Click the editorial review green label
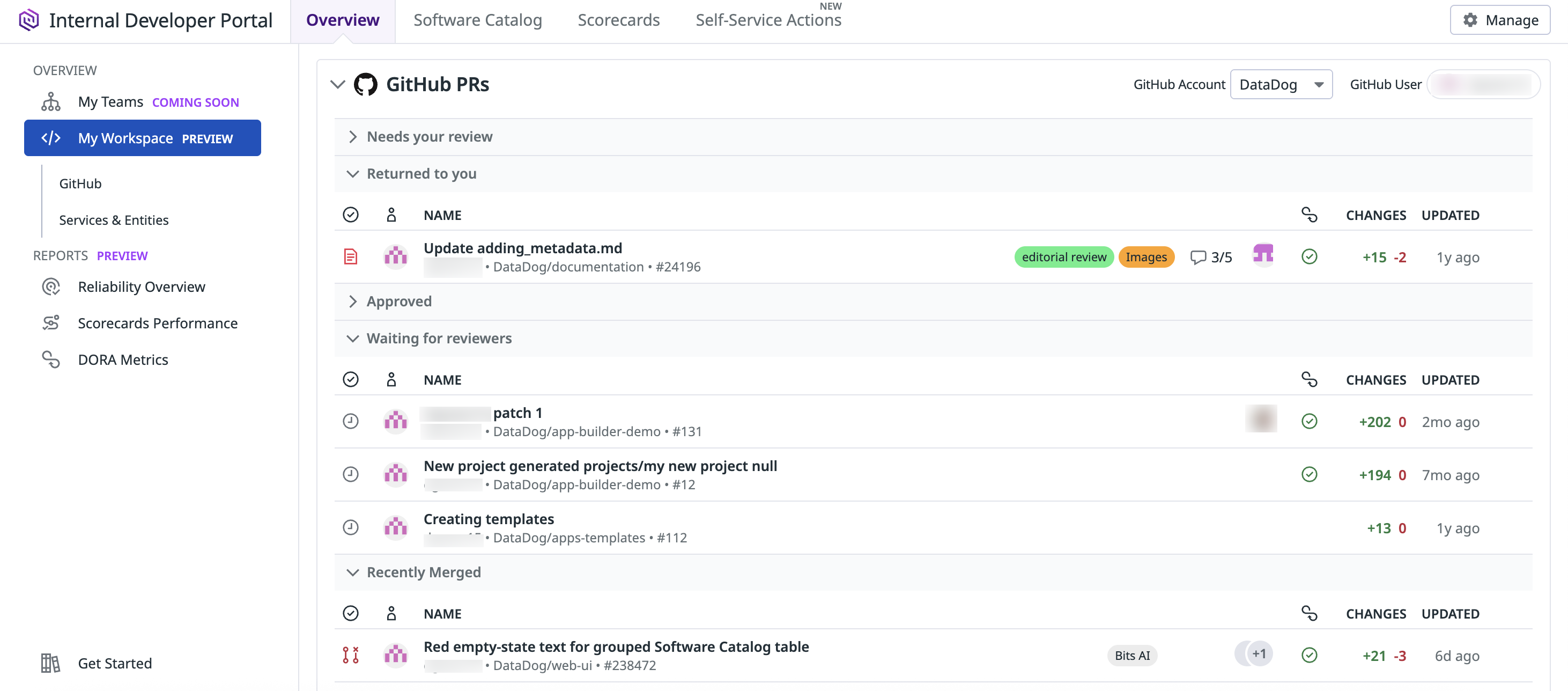Viewport: 1568px width, 691px height. (x=1063, y=257)
